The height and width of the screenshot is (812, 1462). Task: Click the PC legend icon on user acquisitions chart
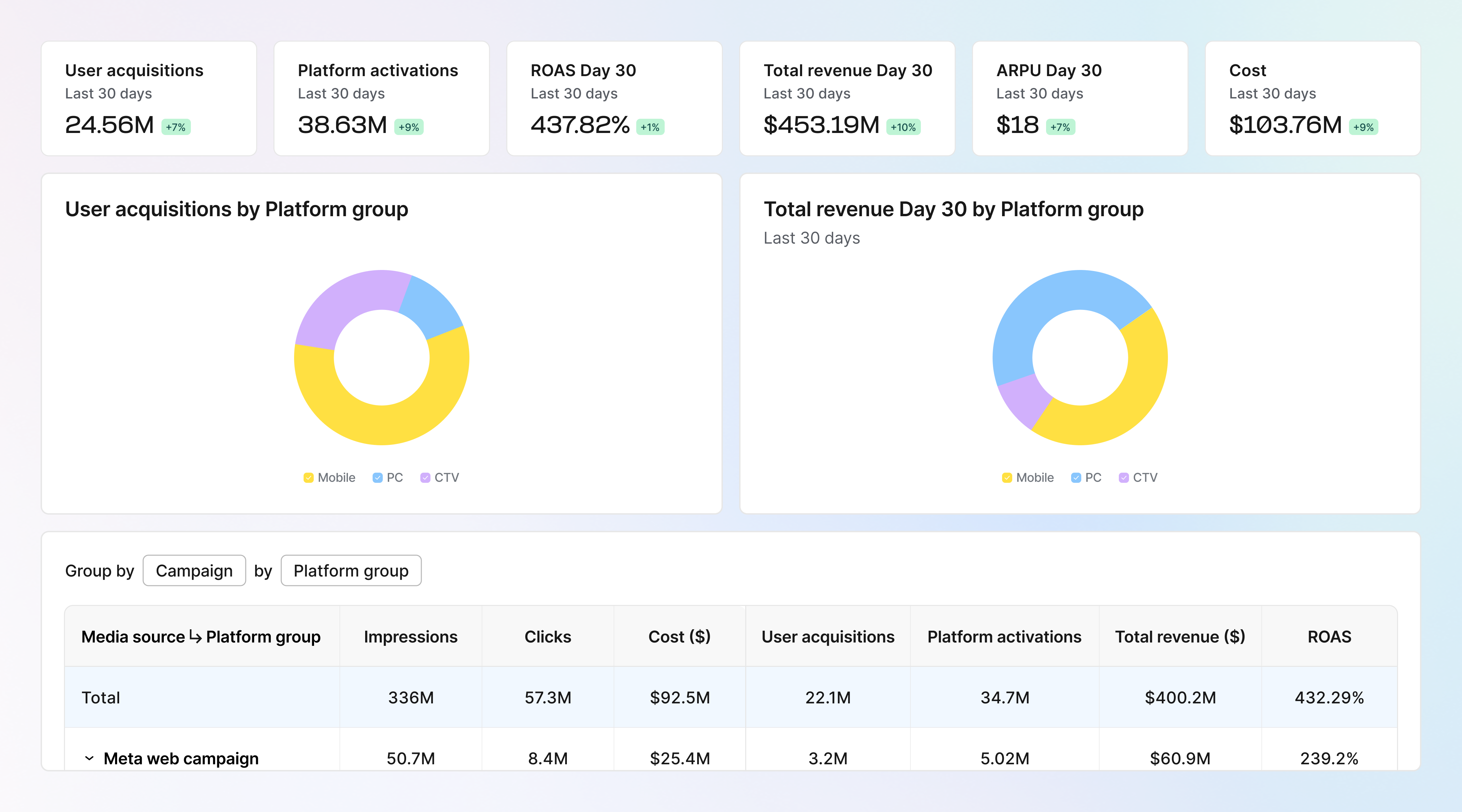coord(377,477)
